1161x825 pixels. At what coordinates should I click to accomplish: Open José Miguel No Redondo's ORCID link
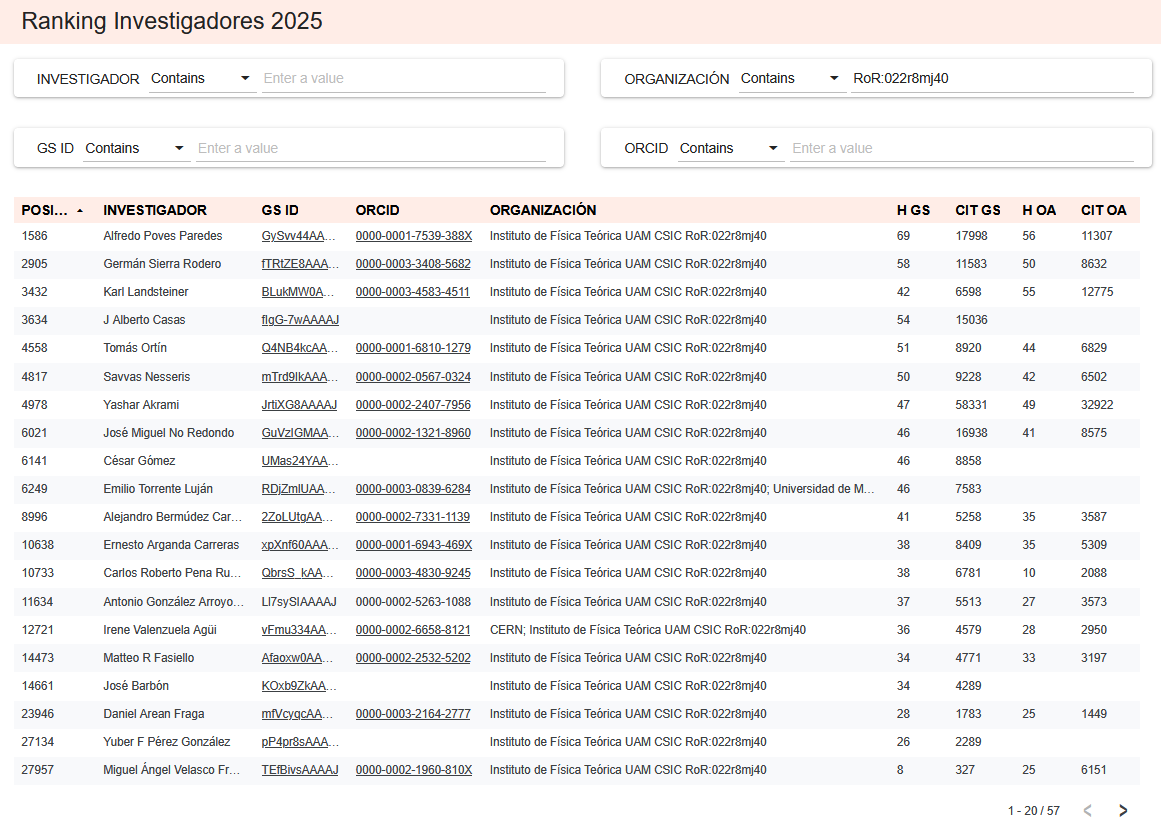pos(413,433)
